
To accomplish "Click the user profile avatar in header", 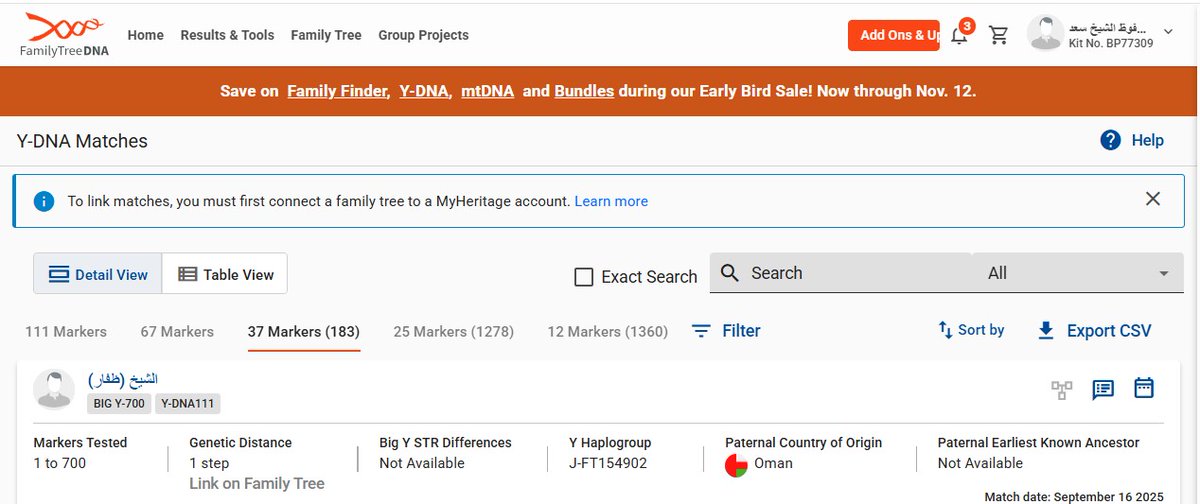I will [1045, 33].
